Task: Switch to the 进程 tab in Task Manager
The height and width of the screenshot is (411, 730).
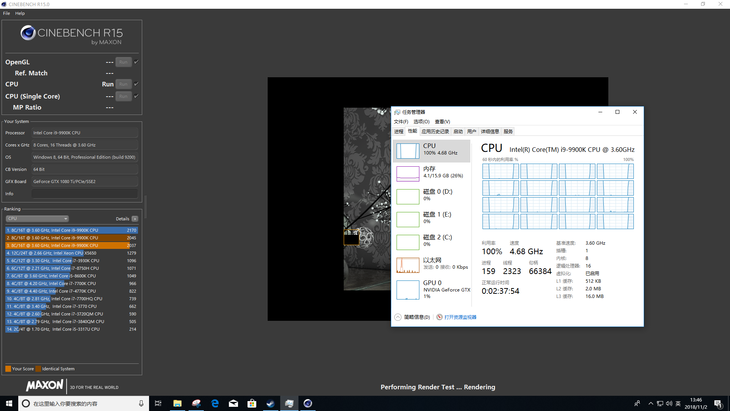Action: (x=399, y=131)
